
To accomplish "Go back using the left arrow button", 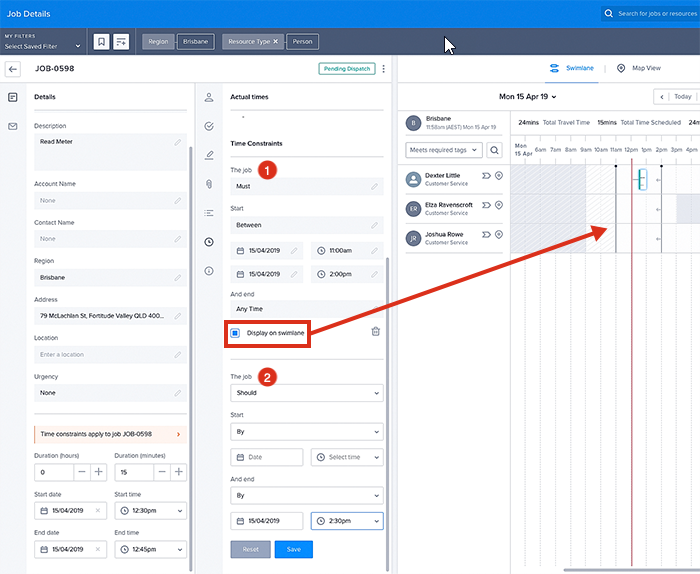I will [12, 69].
